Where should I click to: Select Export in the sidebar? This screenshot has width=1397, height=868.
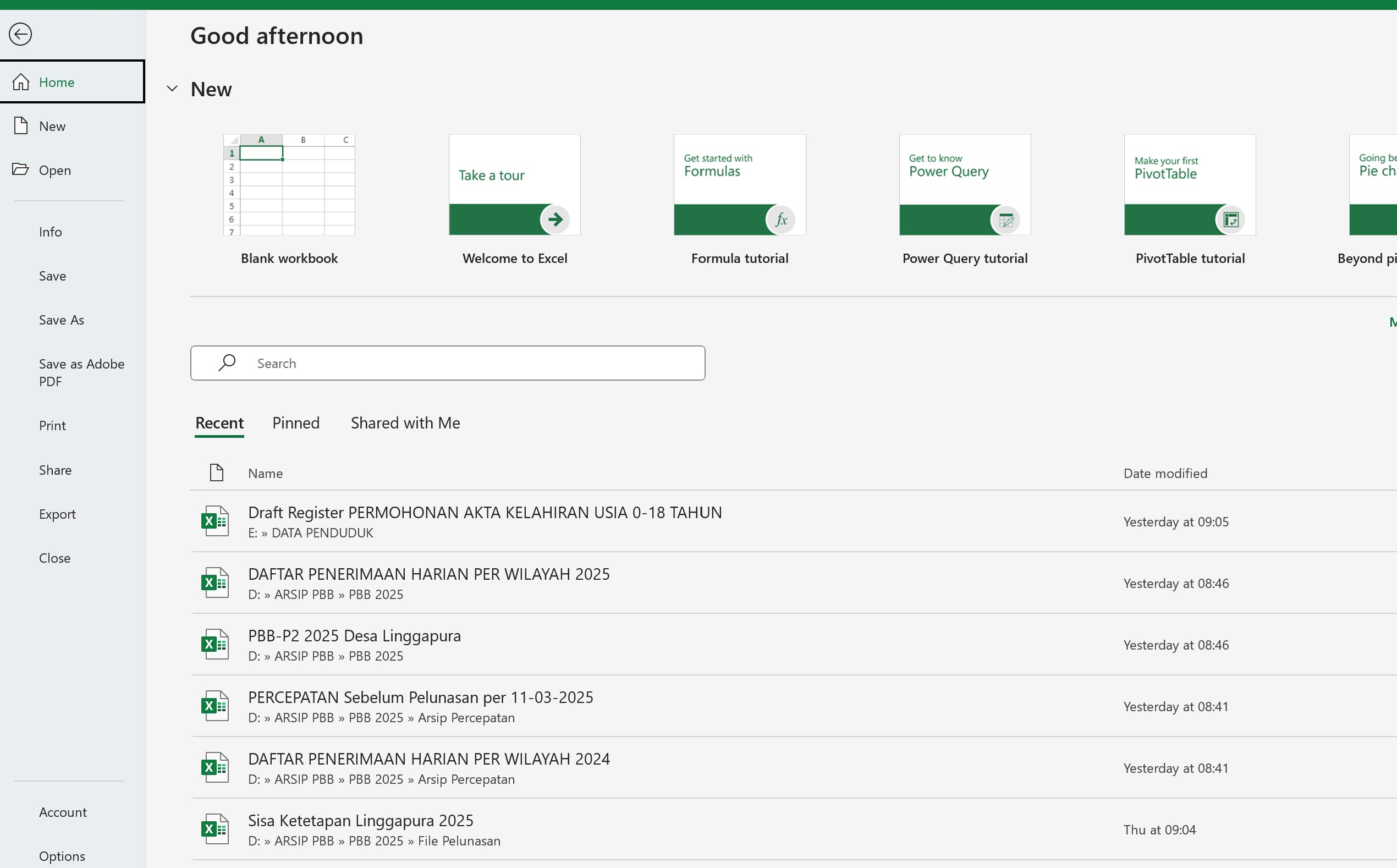pos(72,514)
